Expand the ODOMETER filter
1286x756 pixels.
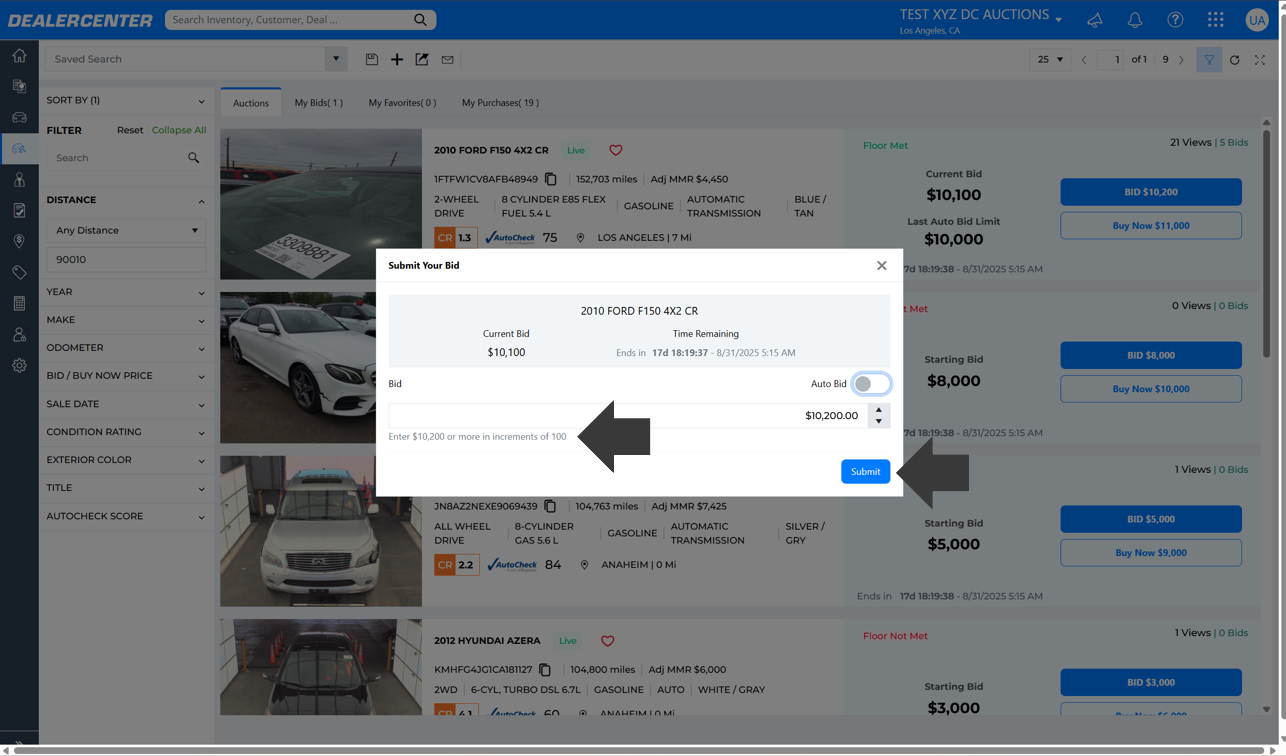(x=126, y=348)
